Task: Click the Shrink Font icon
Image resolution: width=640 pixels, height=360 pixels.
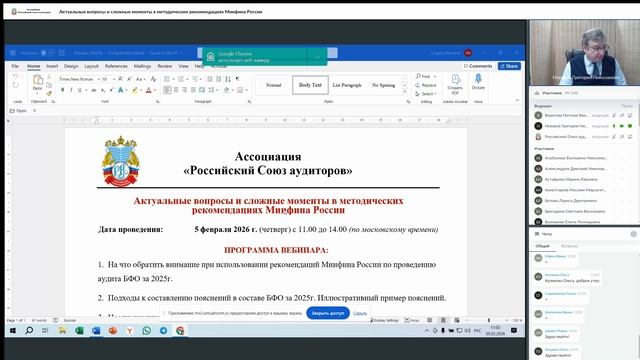Action: click(x=129, y=79)
